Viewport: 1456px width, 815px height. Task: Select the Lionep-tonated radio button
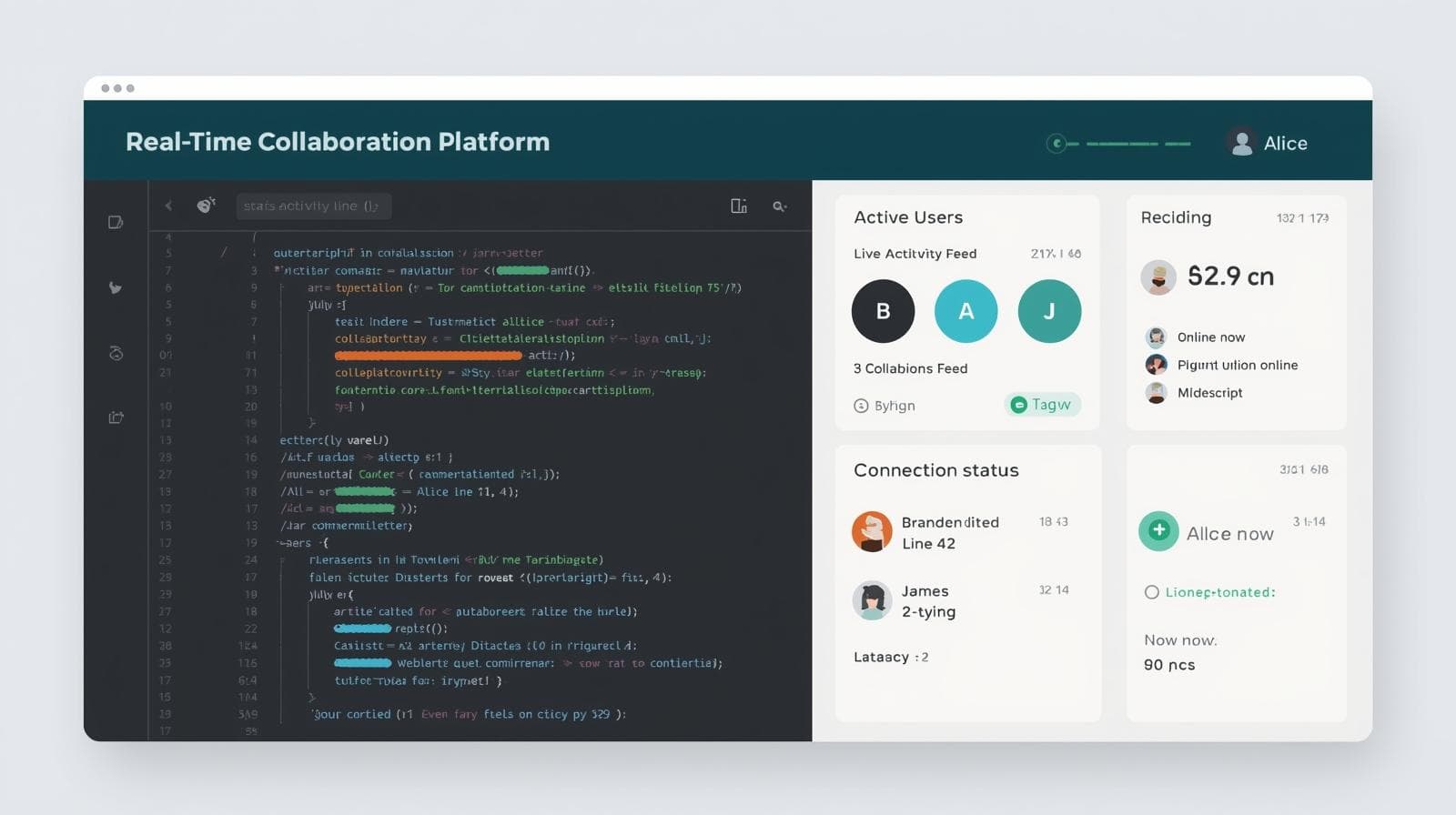[x=1151, y=592]
